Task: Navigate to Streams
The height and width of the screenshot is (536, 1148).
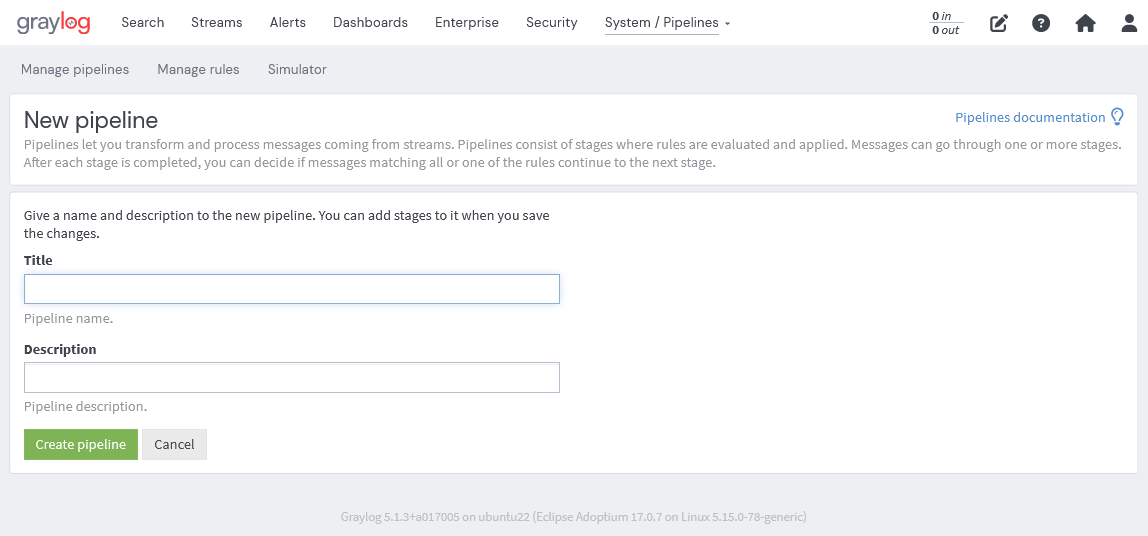Action: point(216,22)
